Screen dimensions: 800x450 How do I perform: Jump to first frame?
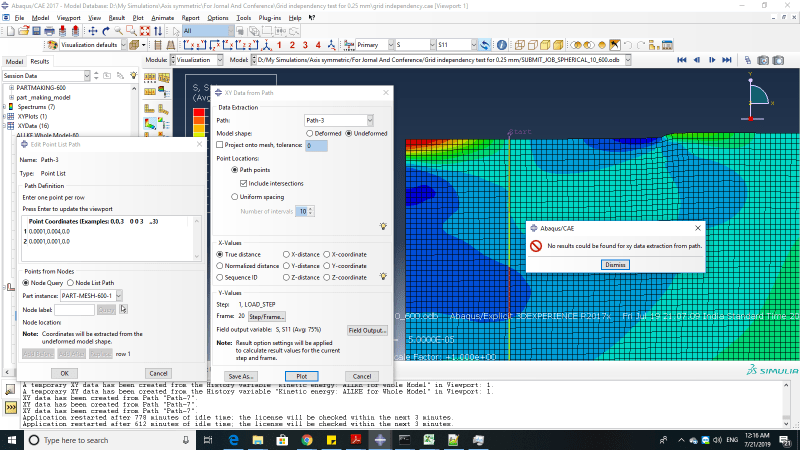pos(682,60)
